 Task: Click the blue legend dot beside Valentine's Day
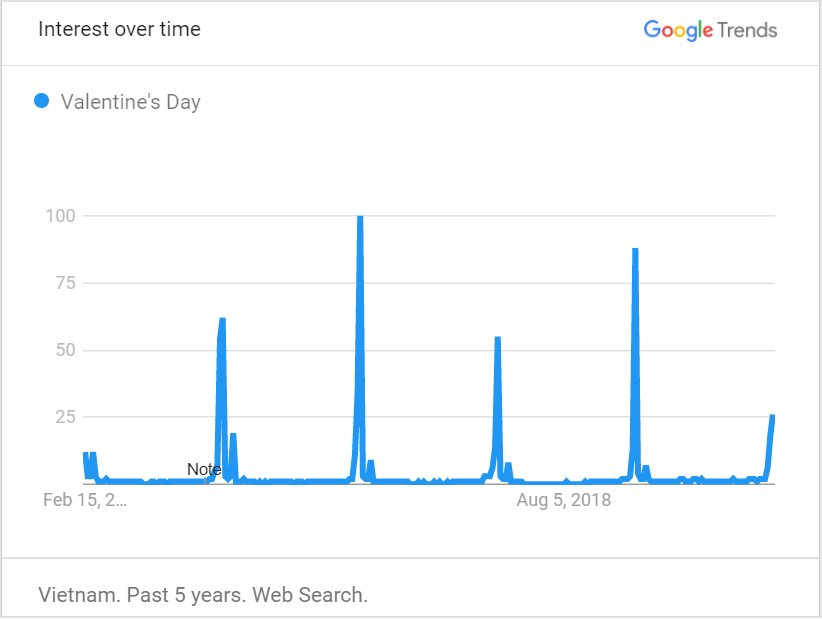42,101
